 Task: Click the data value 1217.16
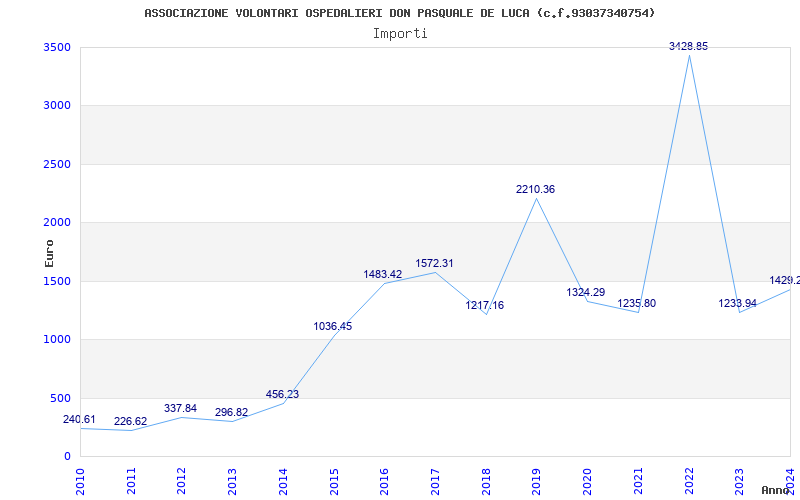485,306
